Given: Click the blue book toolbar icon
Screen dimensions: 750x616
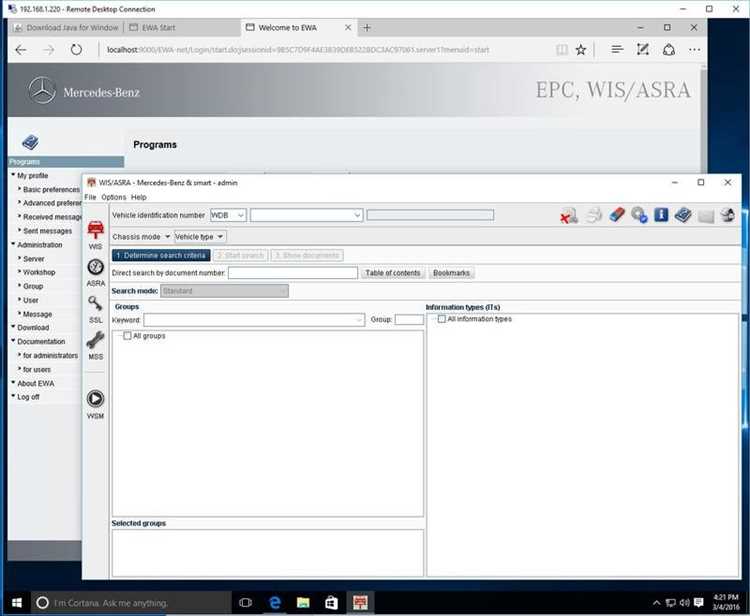Looking at the screenshot, I should (x=683, y=215).
